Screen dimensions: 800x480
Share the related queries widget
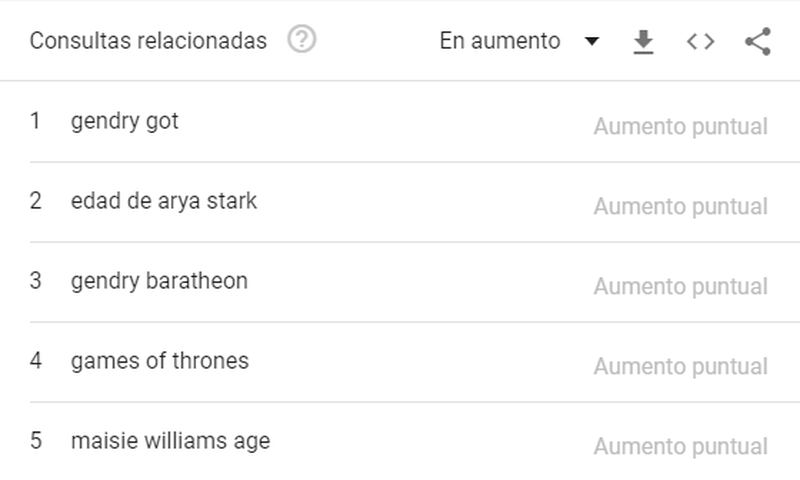coord(758,41)
